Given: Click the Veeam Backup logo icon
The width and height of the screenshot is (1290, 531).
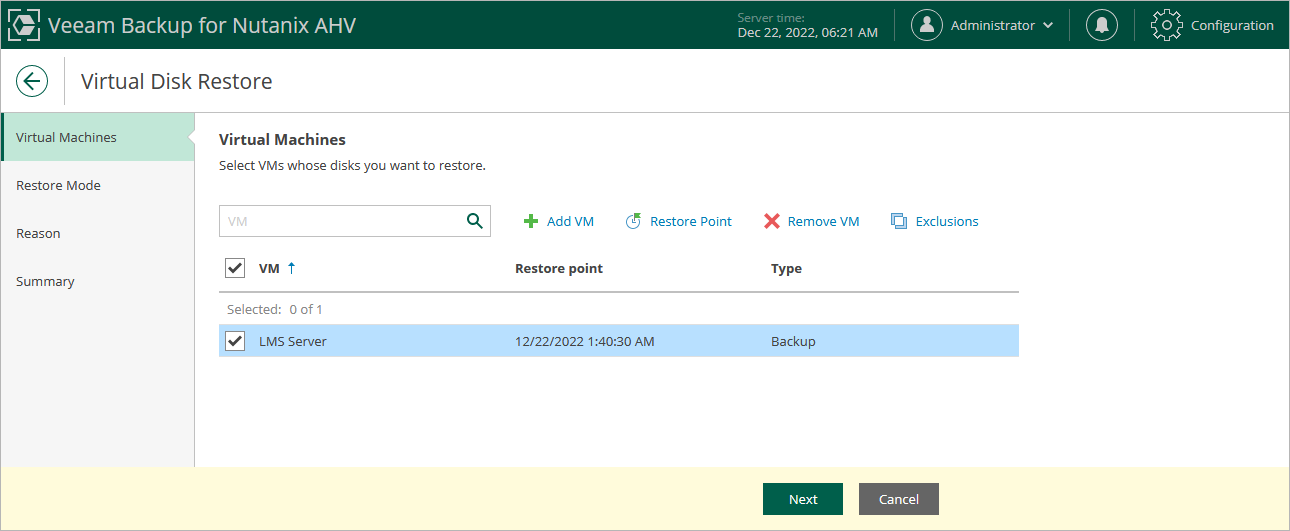Looking at the screenshot, I should (24, 25).
